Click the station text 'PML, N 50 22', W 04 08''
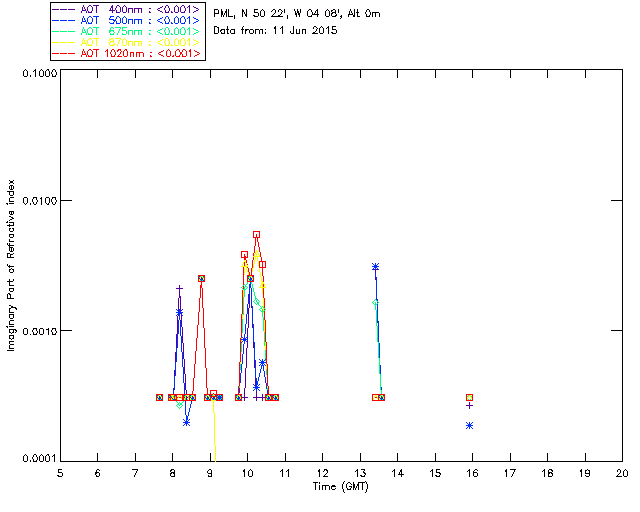The image size is (640, 512). click(x=278, y=13)
